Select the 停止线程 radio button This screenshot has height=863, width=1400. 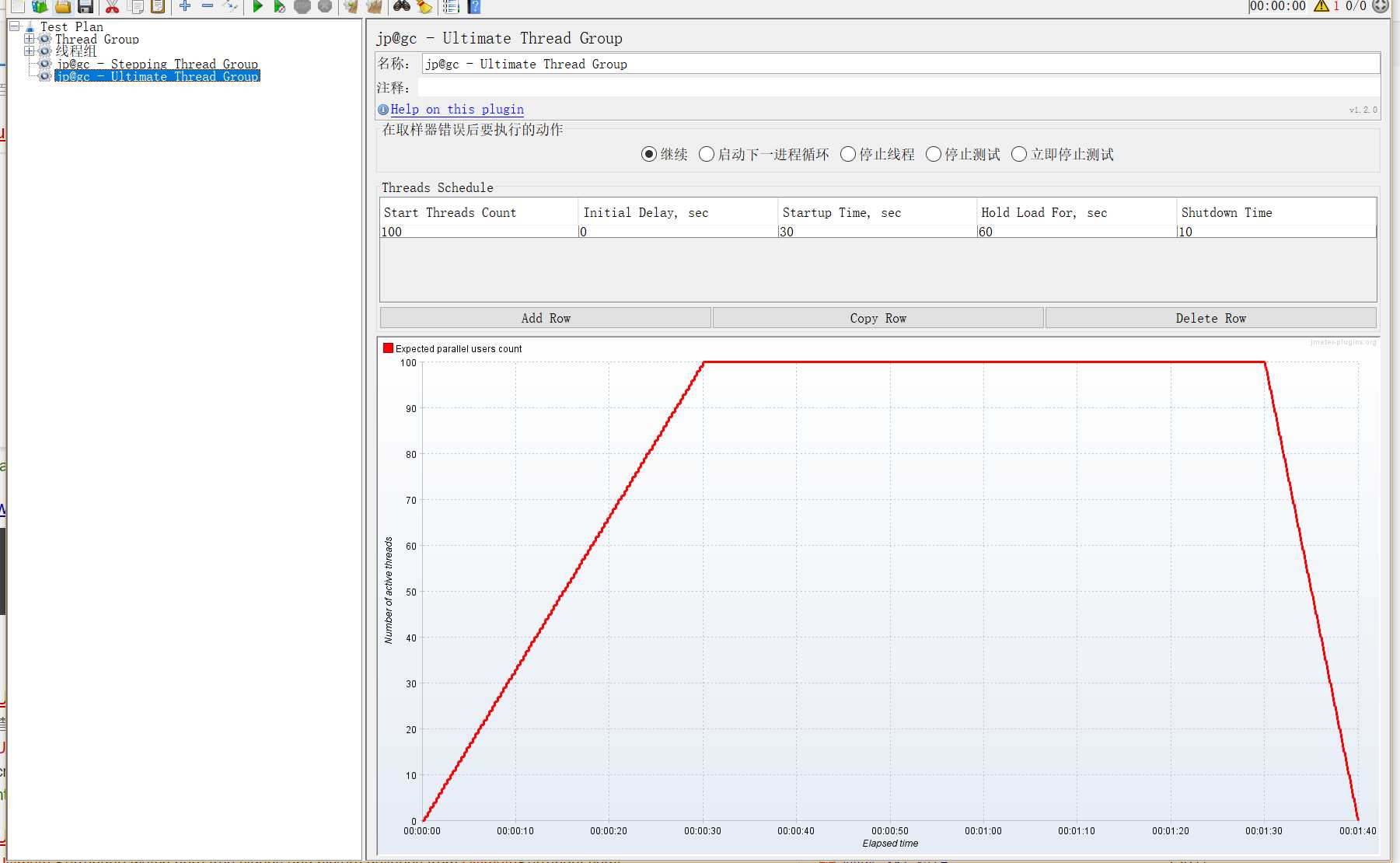(848, 154)
